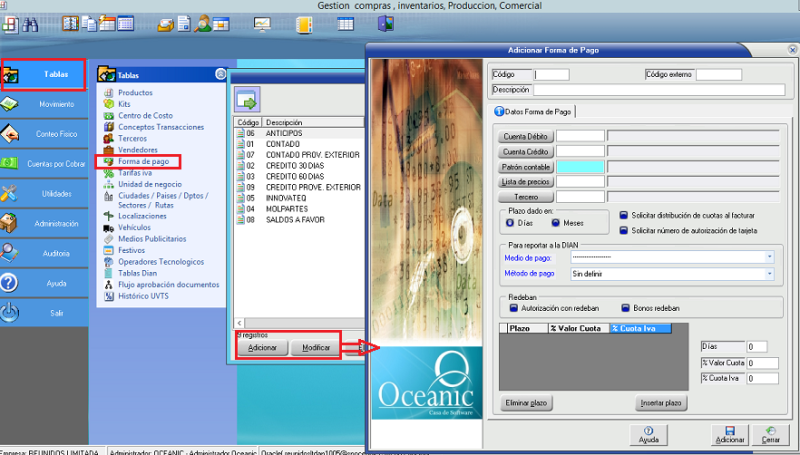Click the binoculars search icon in toolbar

[x=29, y=23]
